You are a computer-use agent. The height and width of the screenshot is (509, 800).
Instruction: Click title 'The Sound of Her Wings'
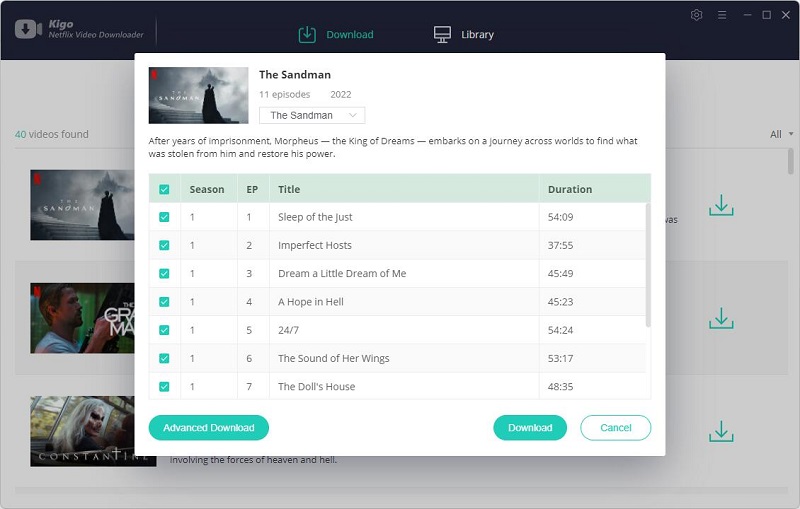click(x=334, y=359)
